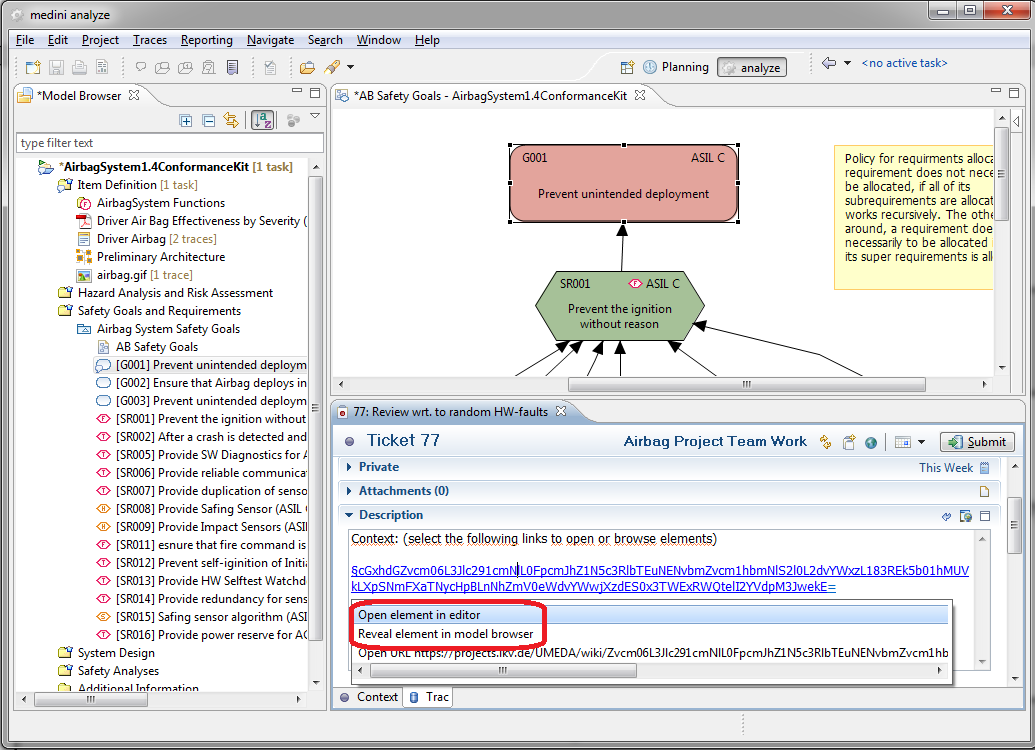This screenshot has height=750, width=1035.
Task: Toggle alphabetical sorting in Model Browser
Action: pos(263,120)
